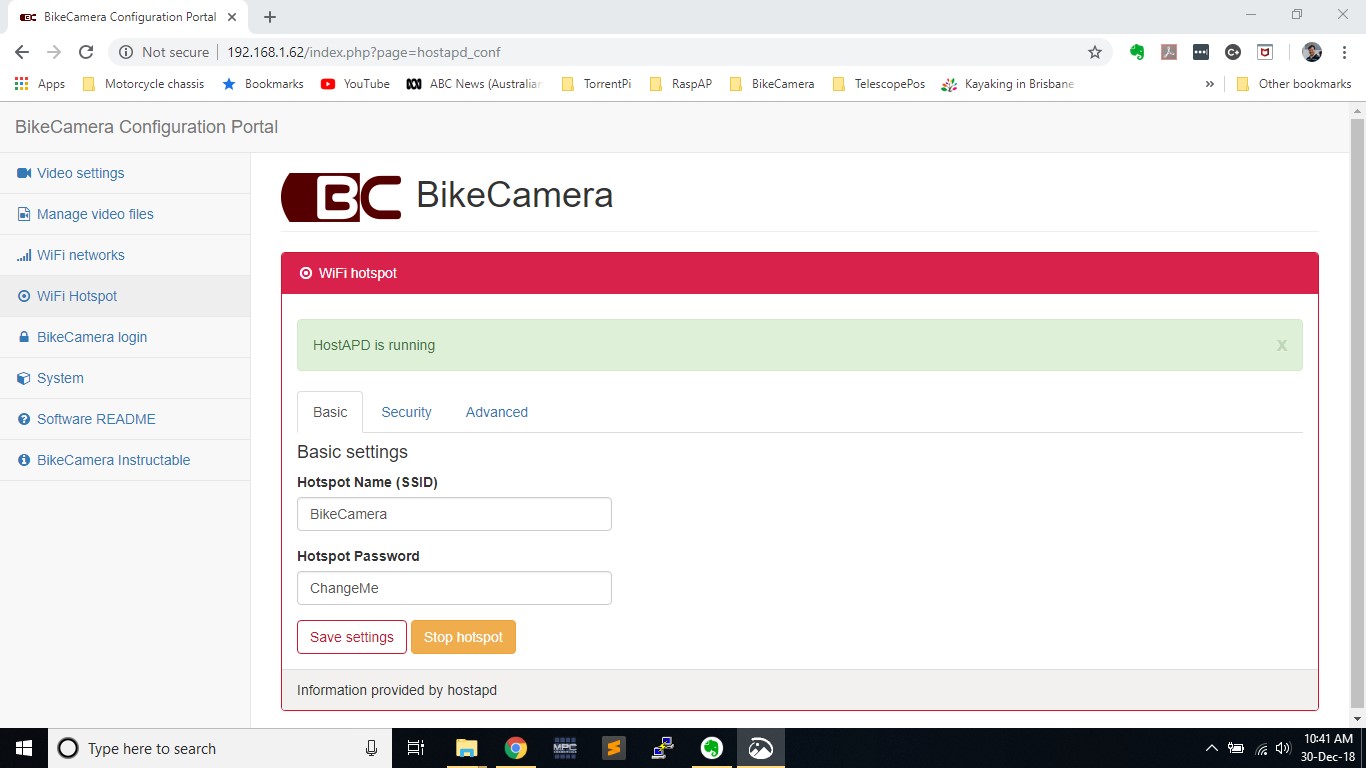This screenshot has height=768, width=1366.
Task: Open Evernote from the taskbar
Action: click(x=712, y=748)
